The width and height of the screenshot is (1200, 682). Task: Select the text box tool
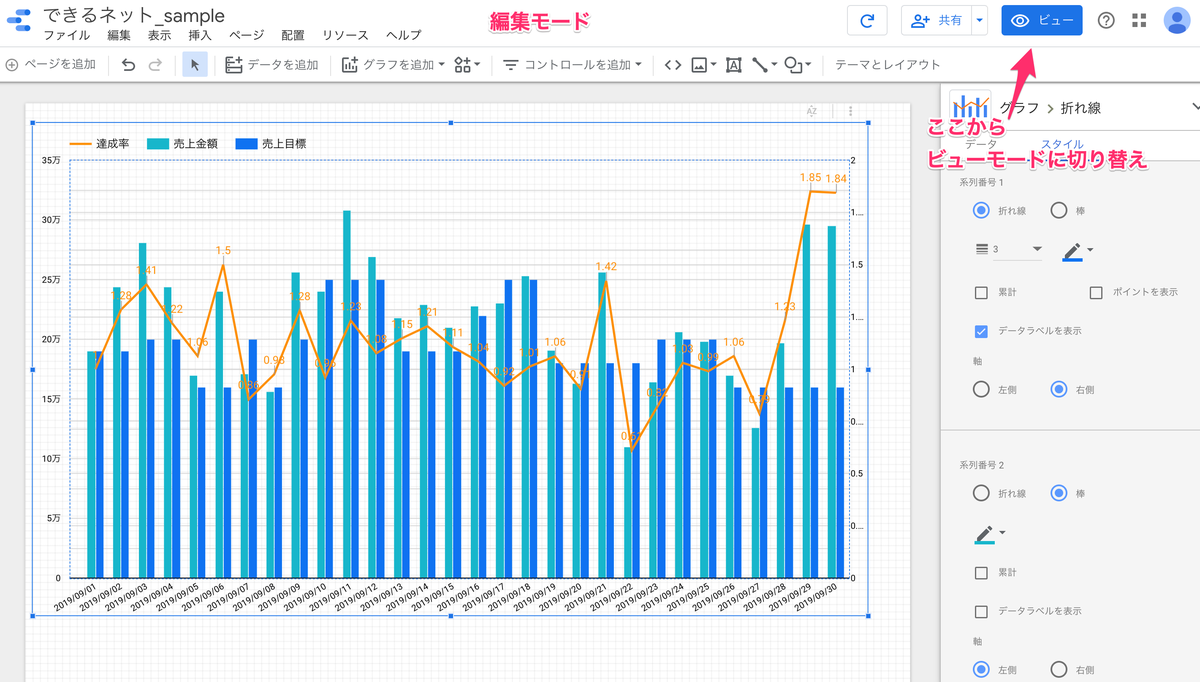click(733, 65)
